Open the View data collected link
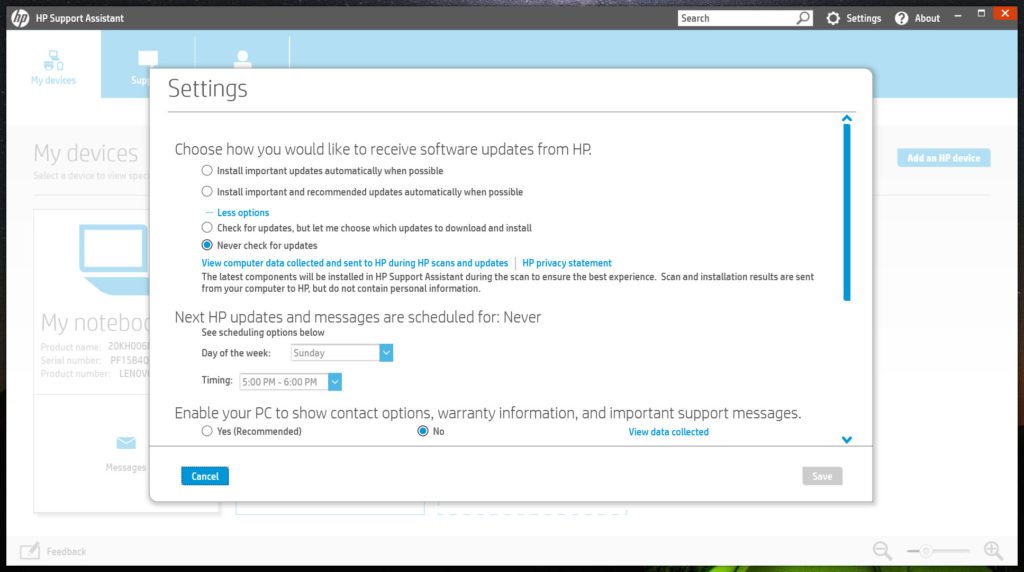This screenshot has height=572, width=1024. (x=668, y=432)
